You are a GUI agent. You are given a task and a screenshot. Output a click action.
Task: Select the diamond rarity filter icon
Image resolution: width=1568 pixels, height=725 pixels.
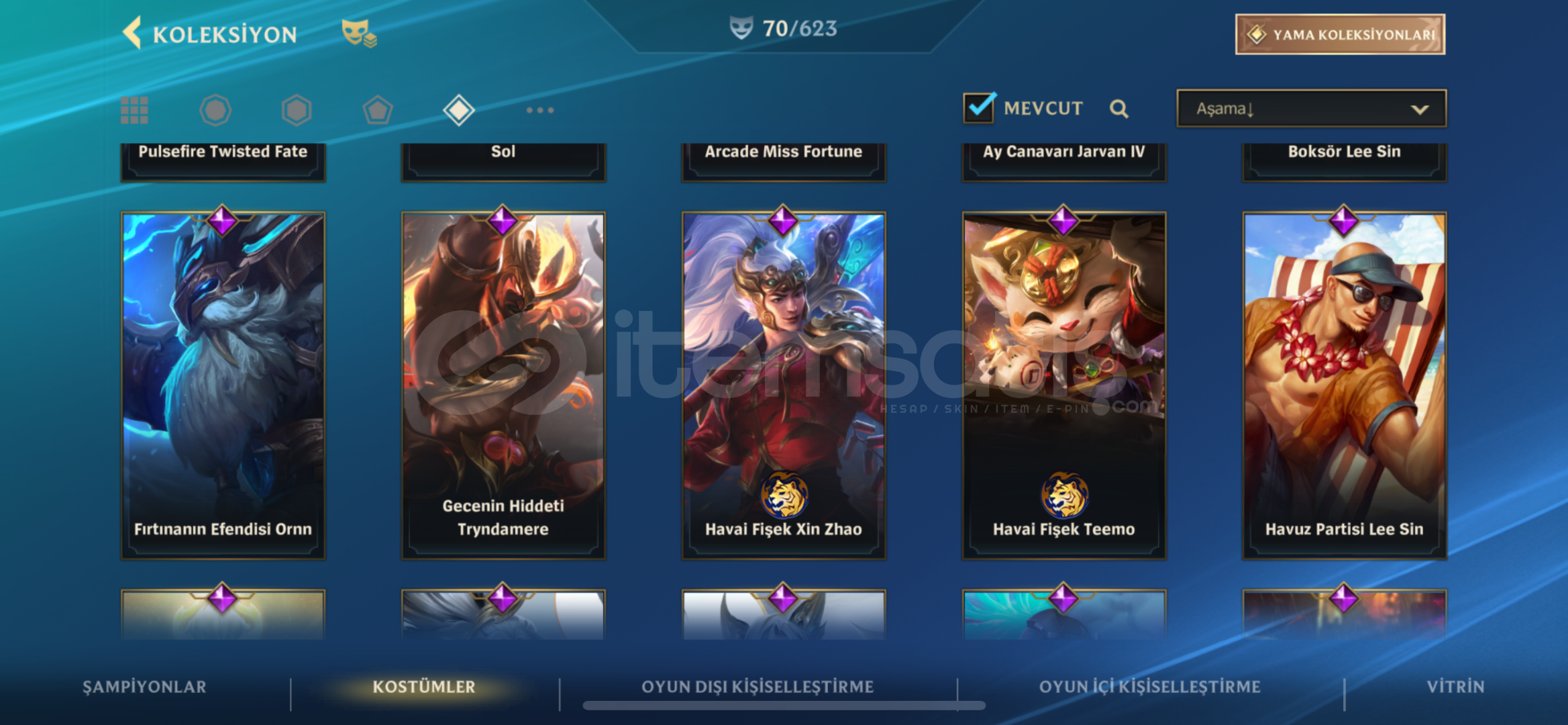[459, 110]
